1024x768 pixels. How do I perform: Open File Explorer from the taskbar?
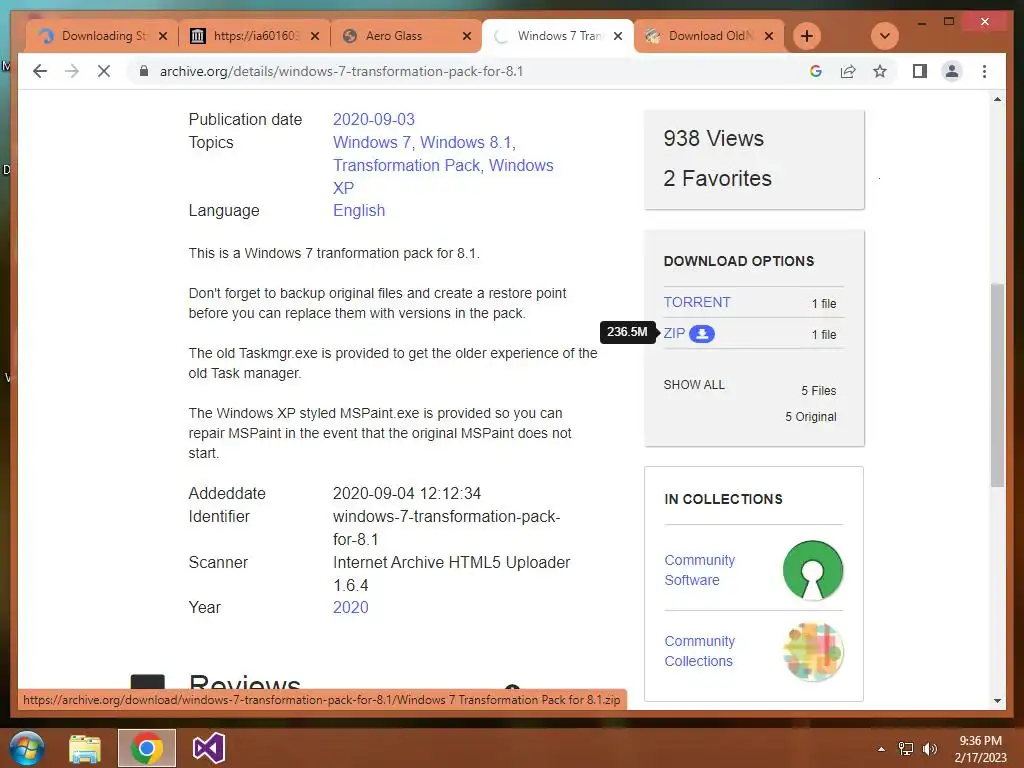point(85,748)
